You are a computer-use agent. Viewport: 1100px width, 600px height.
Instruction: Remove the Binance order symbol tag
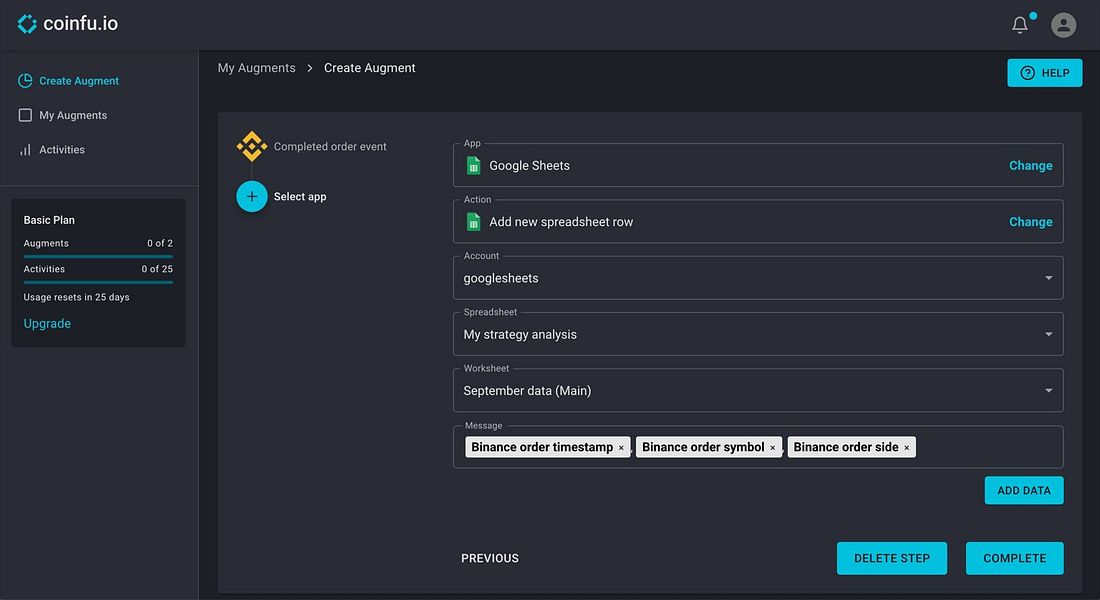(x=772, y=448)
